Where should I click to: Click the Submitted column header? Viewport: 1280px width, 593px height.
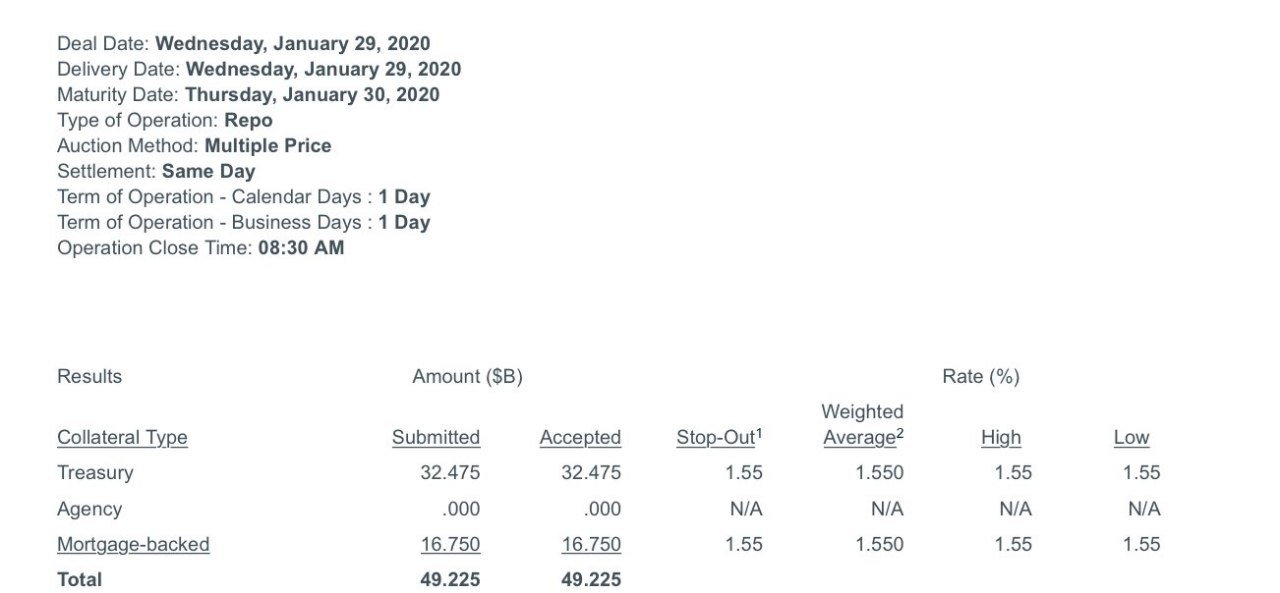pyautogui.click(x=435, y=437)
